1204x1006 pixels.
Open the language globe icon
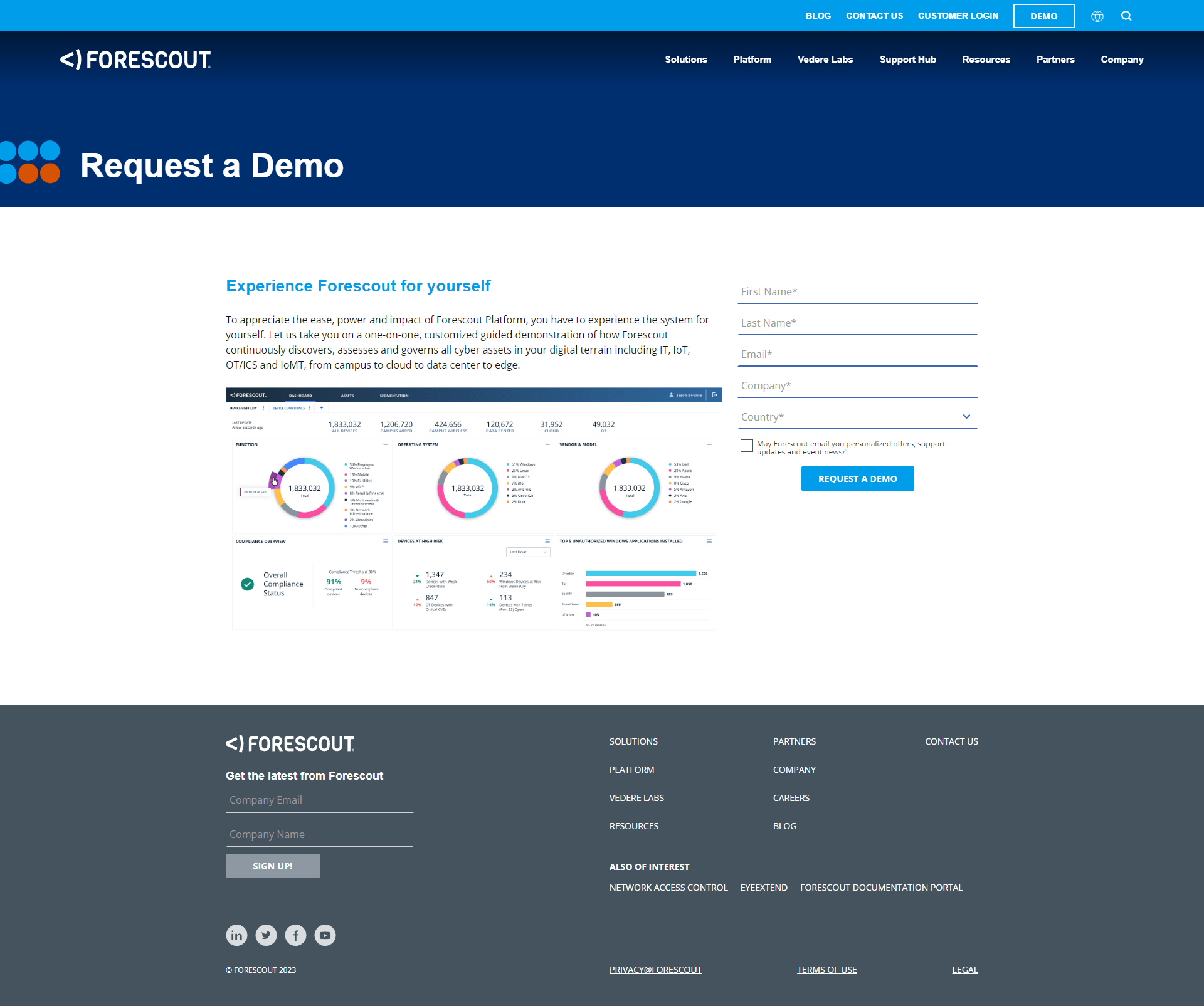[1097, 16]
